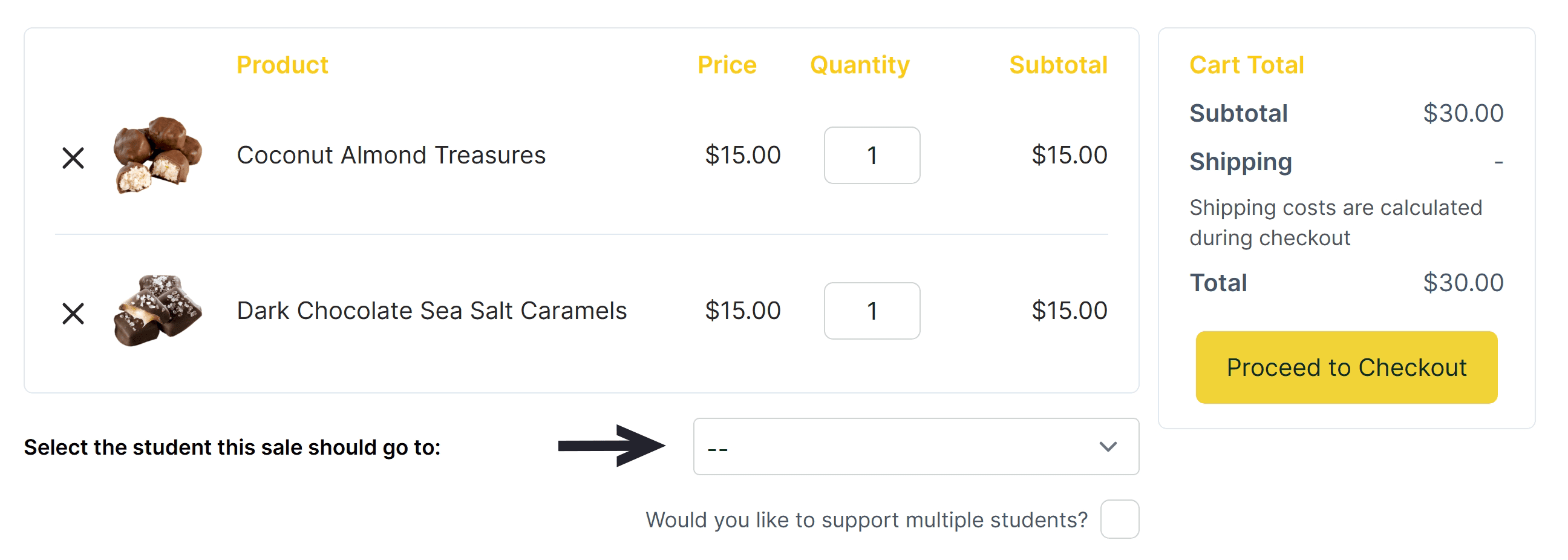The height and width of the screenshot is (560, 1568).
Task: Select the Coconut Almond Treasures price
Action: 743,156
